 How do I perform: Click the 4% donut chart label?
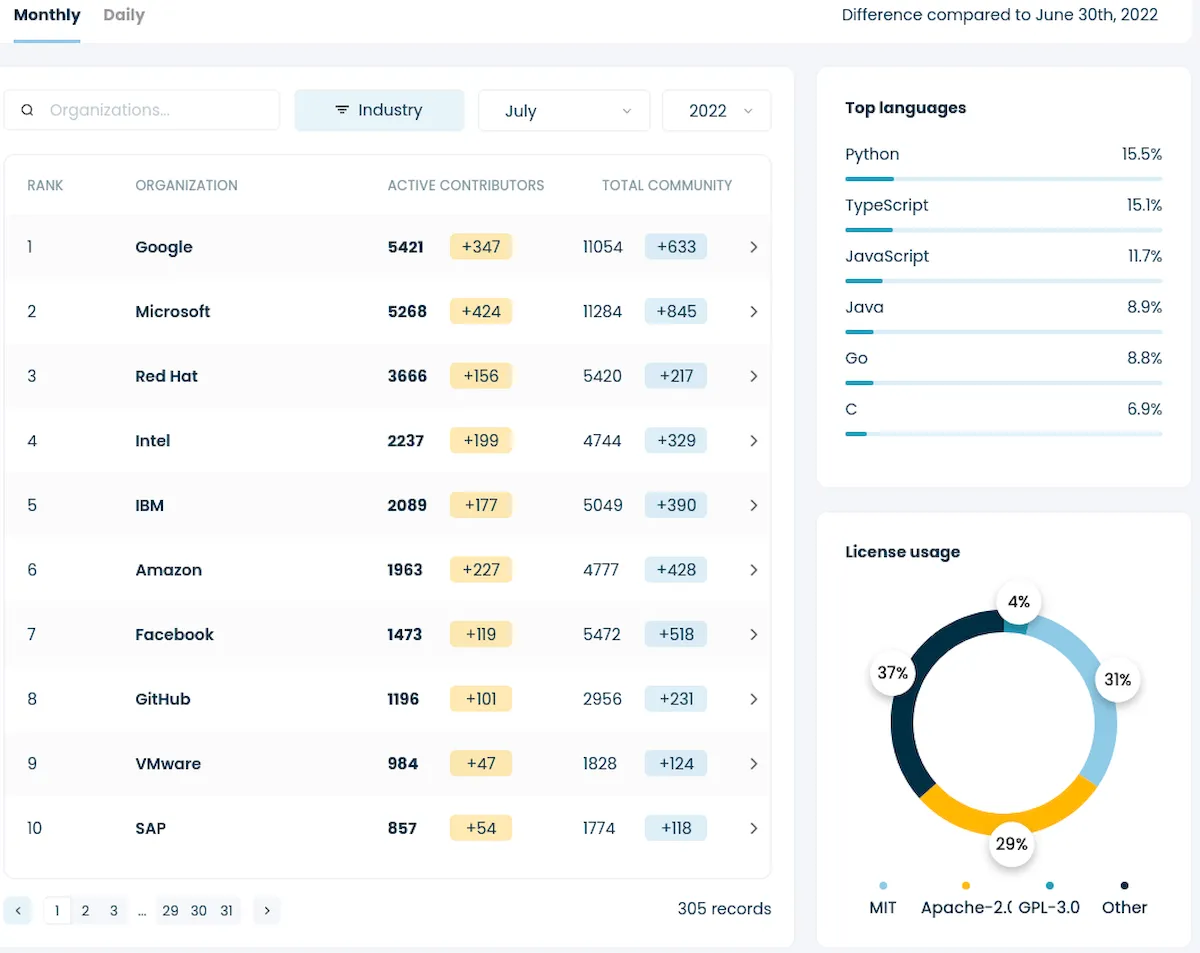coord(1018,602)
